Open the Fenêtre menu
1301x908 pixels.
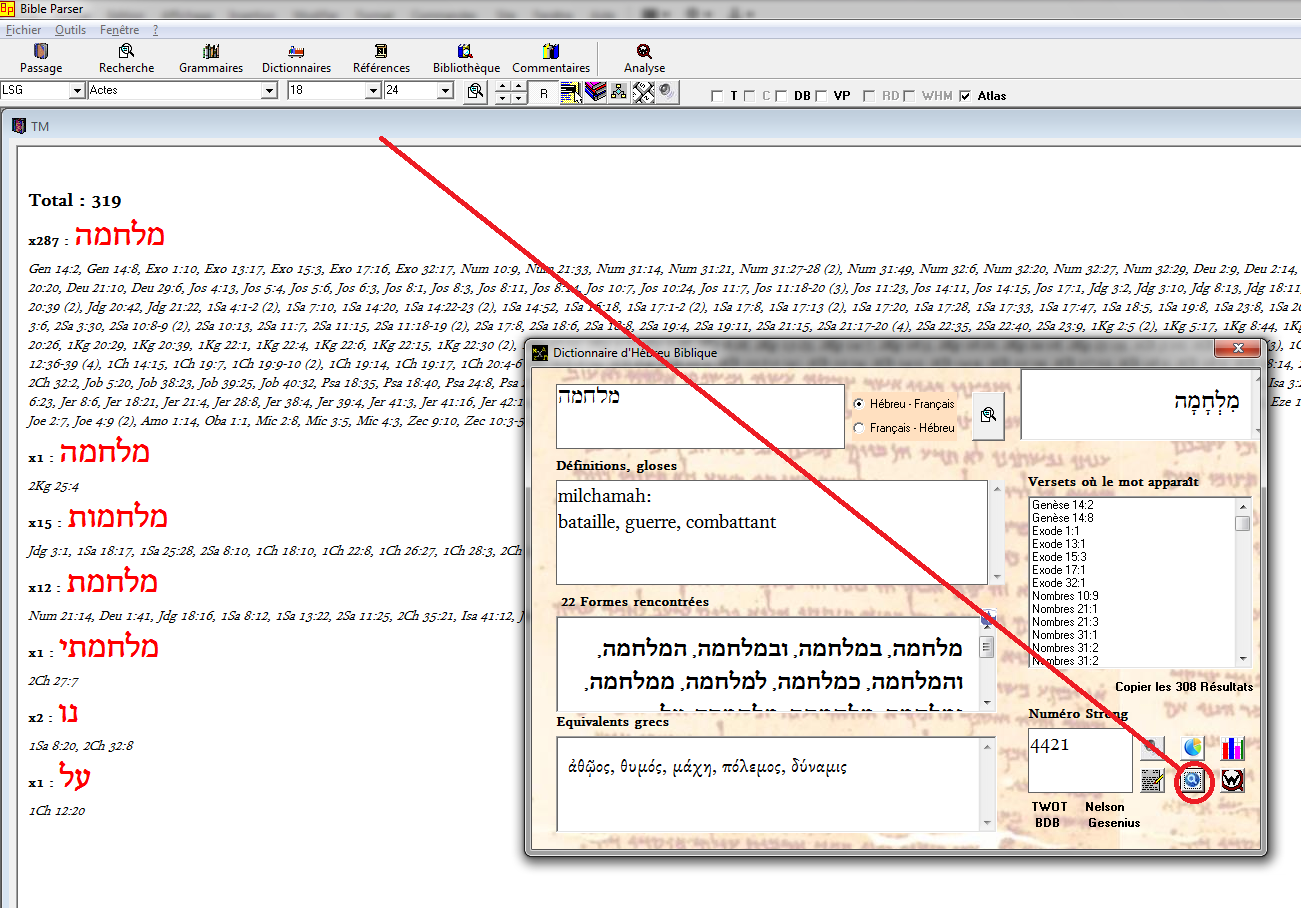point(120,30)
